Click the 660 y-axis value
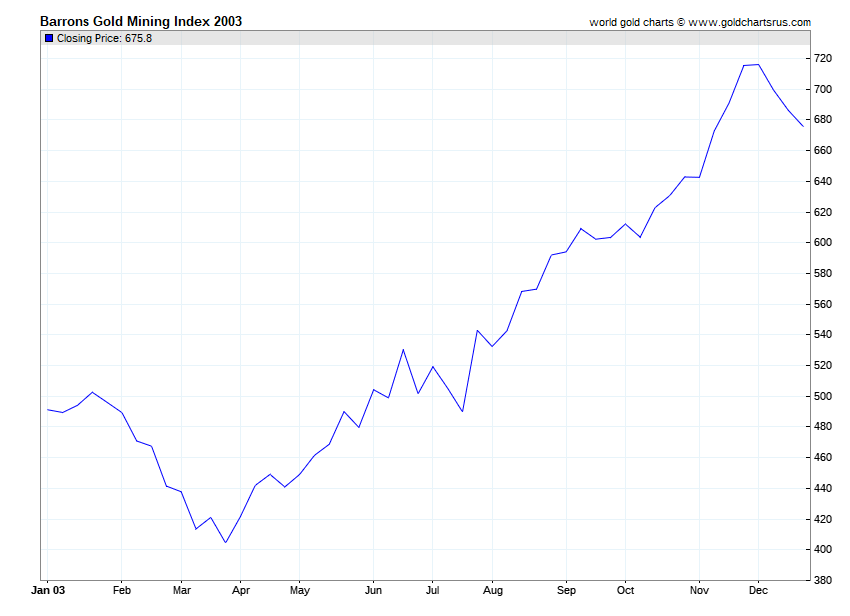The width and height of the screenshot is (850, 616). (x=822, y=150)
